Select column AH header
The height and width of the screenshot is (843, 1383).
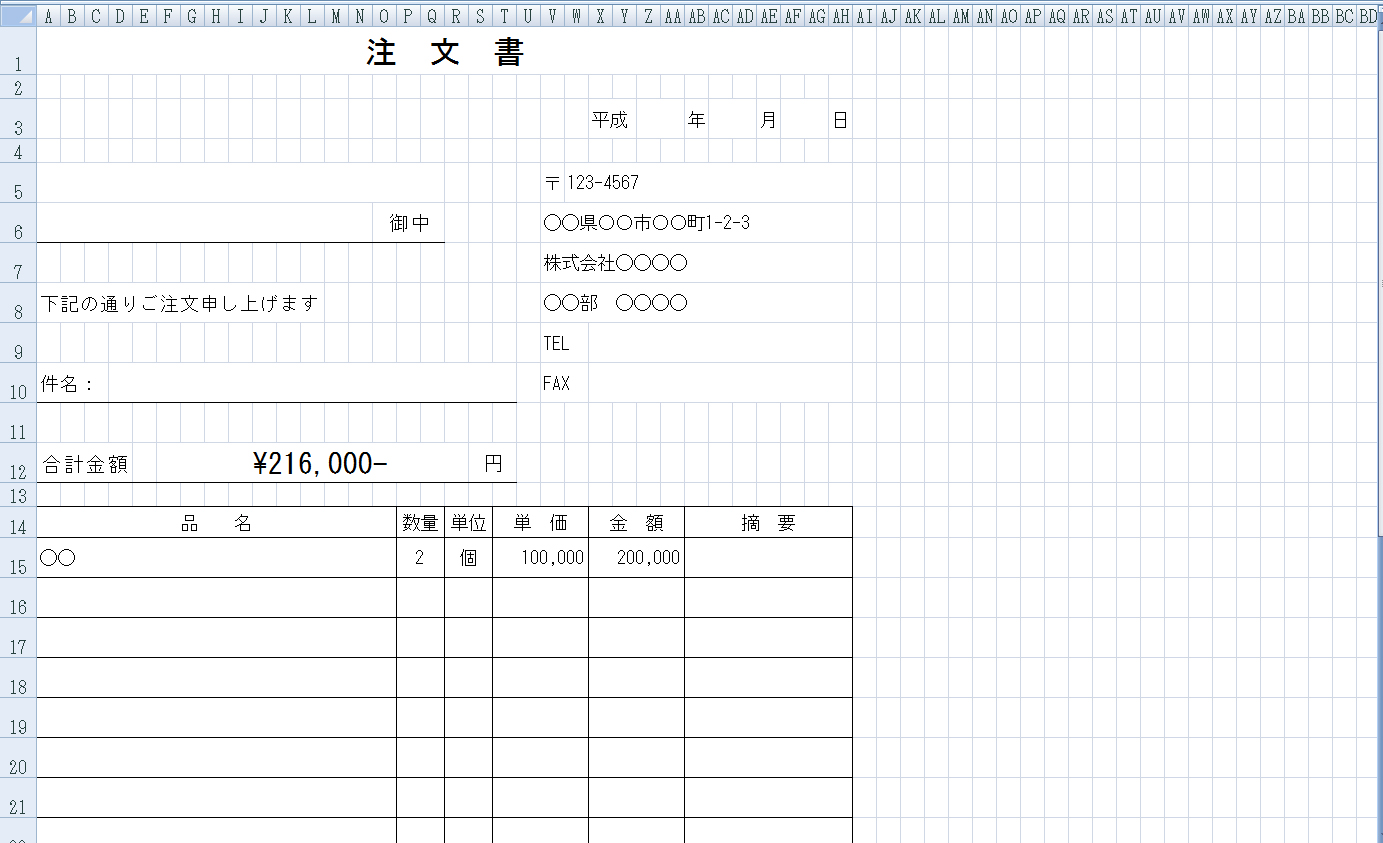pyautogui.click(x=840, y=16)
